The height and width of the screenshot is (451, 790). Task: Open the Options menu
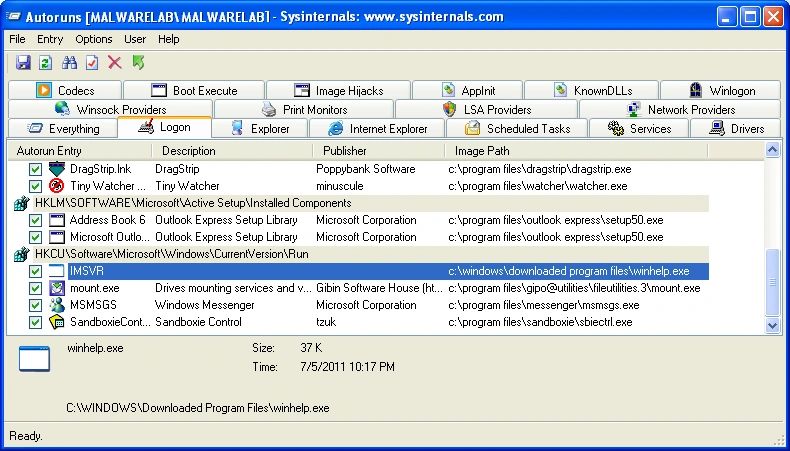pos(94,39)
